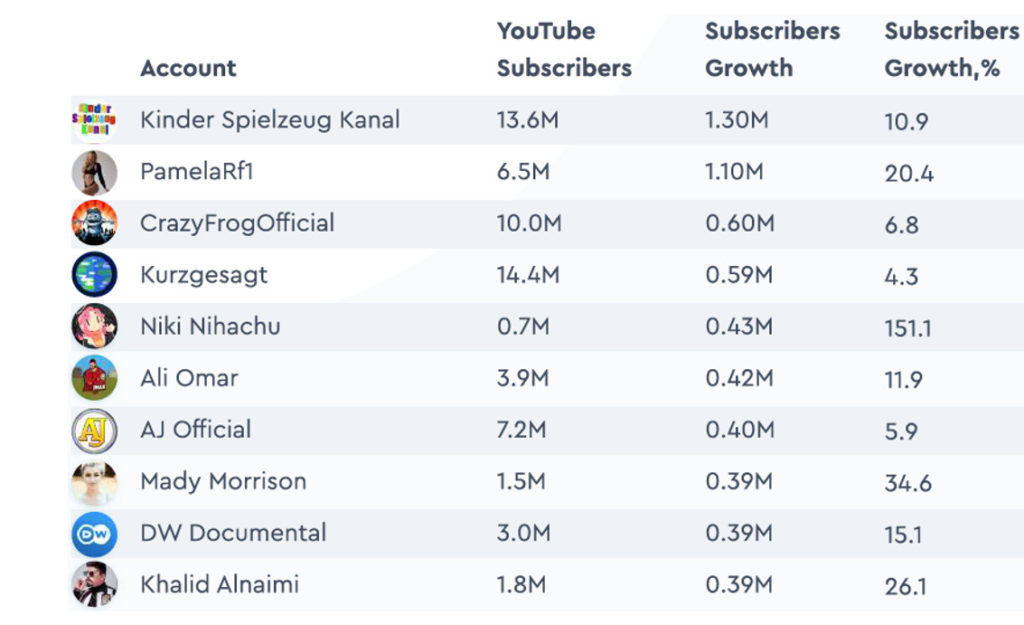The width and height of the screenshot is (1024, 625).
Task: Click Khalid Alnaimi profile avatar
Action: [95, 584]
